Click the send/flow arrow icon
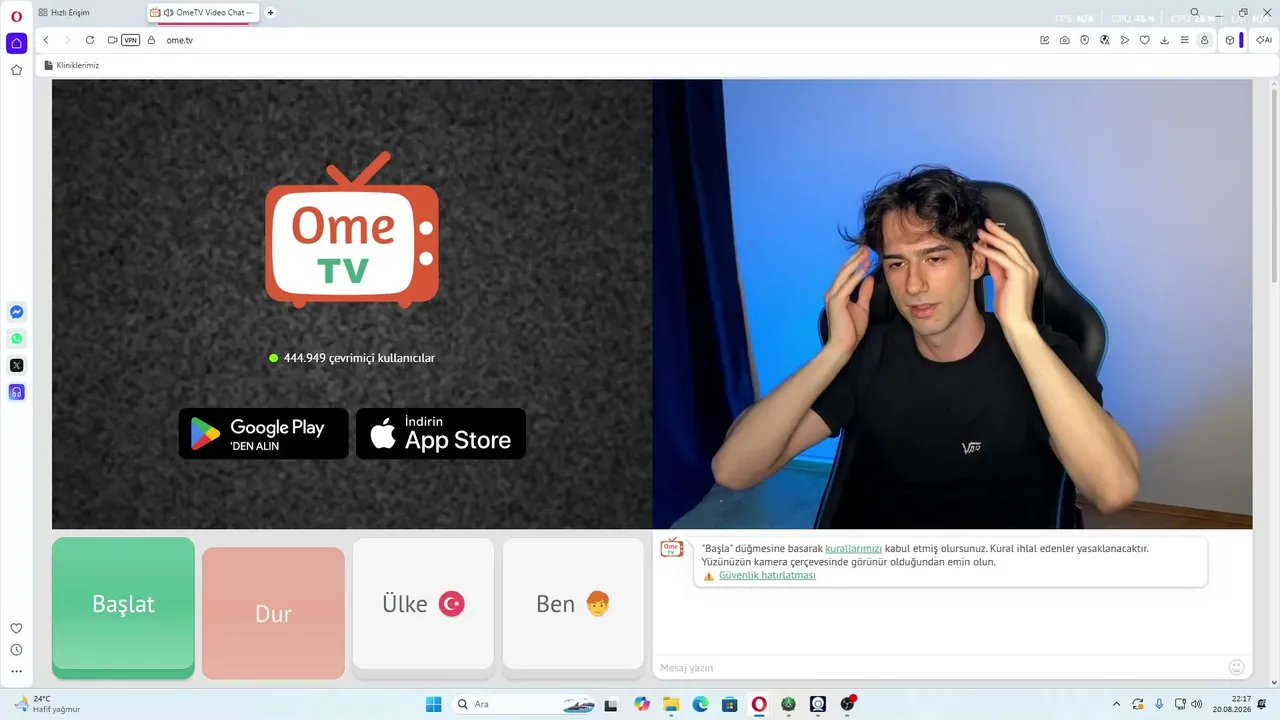This screenshot has height=720, width=1280. (x=1125, y=40)
